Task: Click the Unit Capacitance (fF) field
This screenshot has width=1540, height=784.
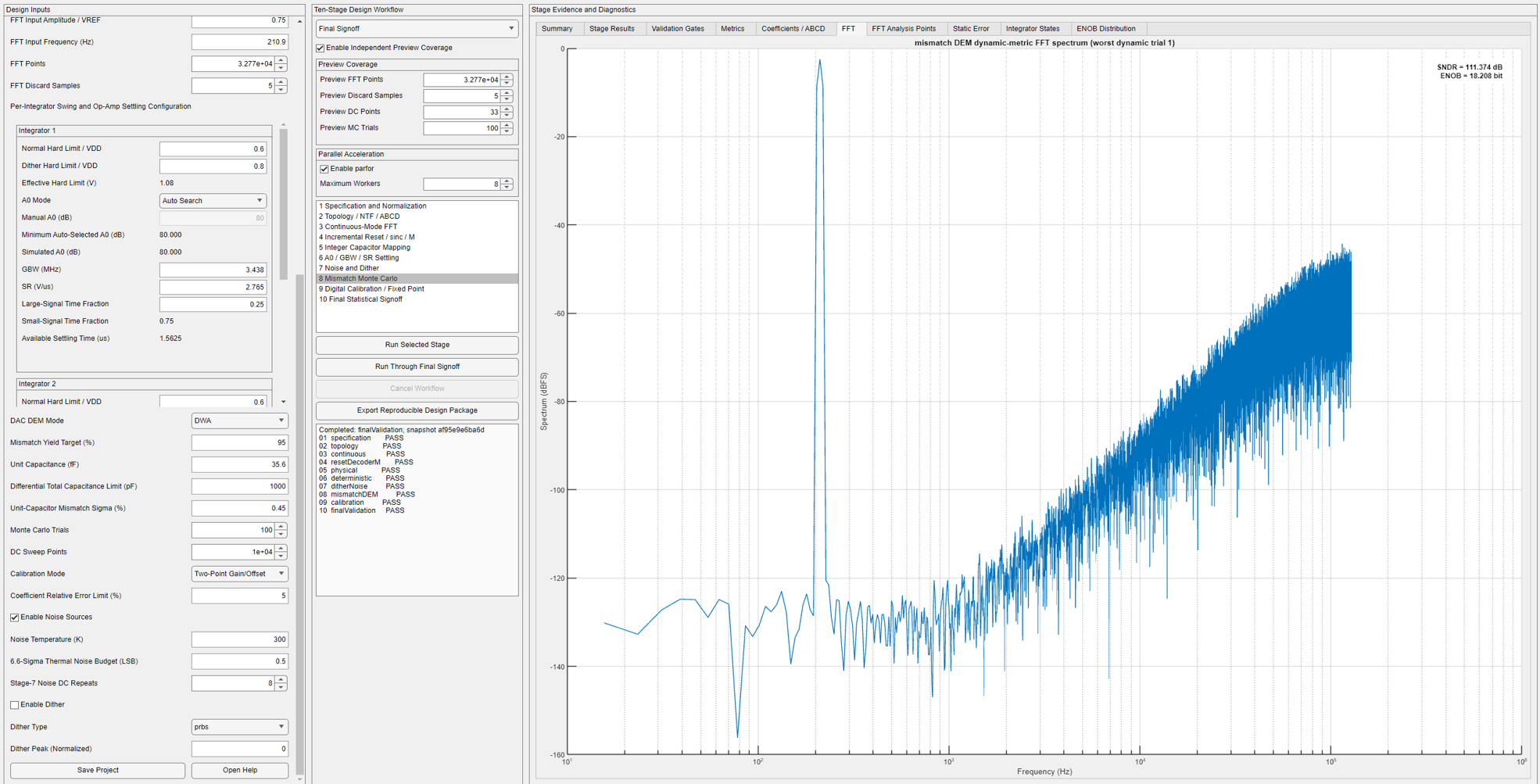Action: click(x=239, y=464)
